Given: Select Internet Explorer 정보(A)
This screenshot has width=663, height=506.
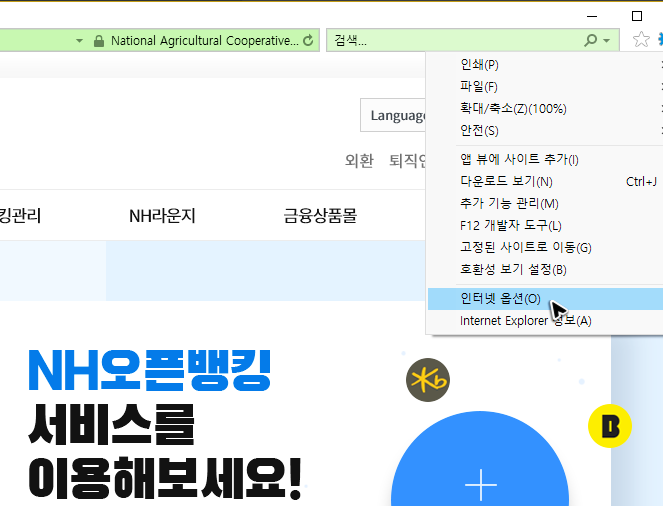Looking at the screenshot, I should click(x=545, y=321).
